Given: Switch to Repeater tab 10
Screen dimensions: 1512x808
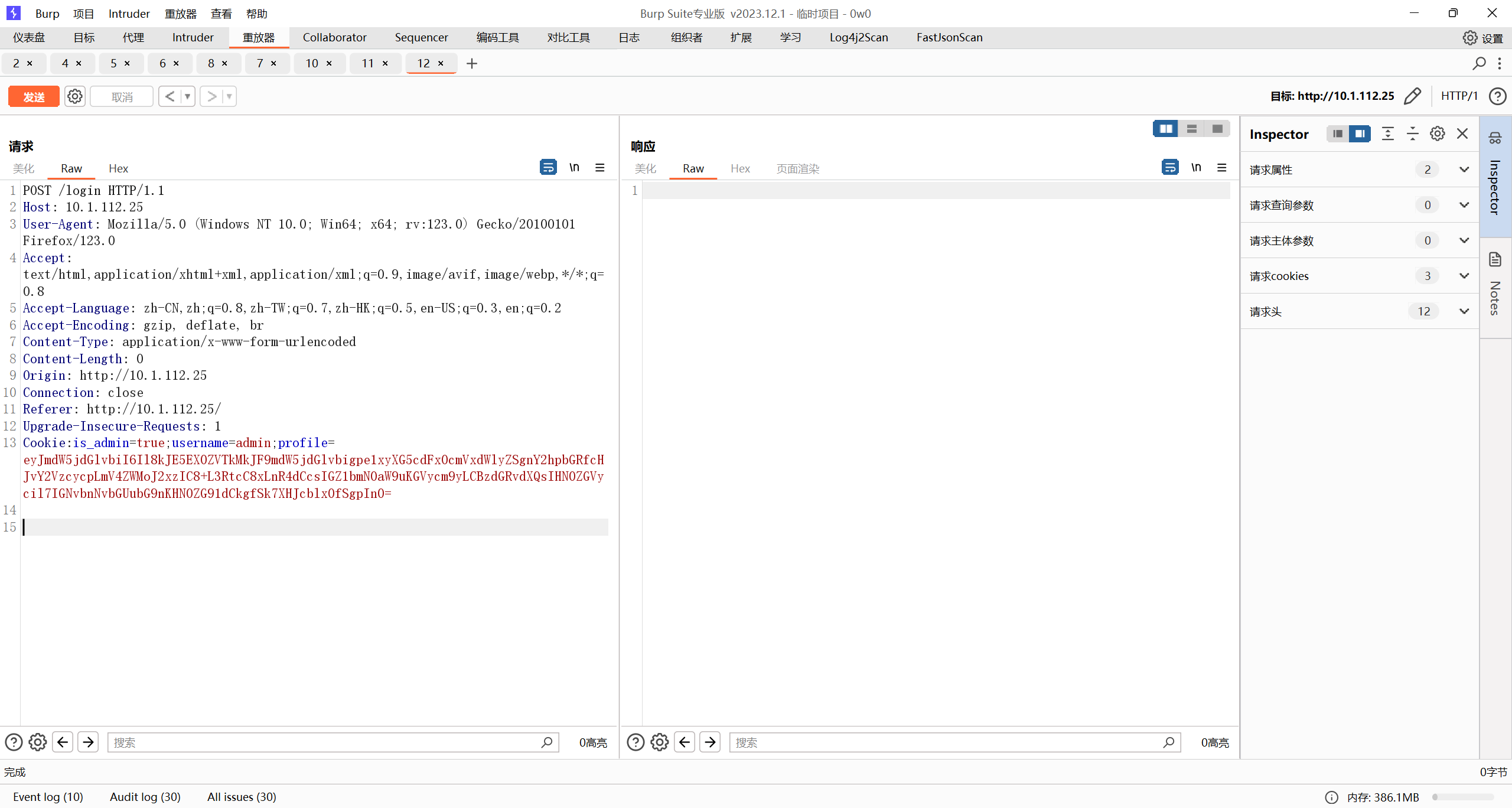Looking at the screenshot, I should (312, 63).
